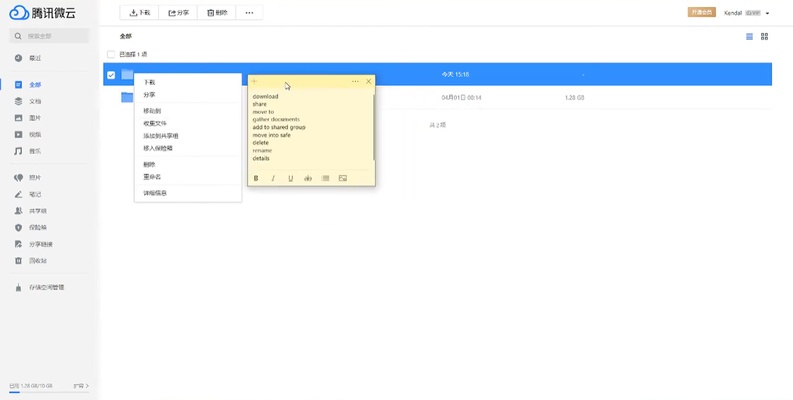
Task: Open the sticky note three-dot menu
Action: point(356,81)
